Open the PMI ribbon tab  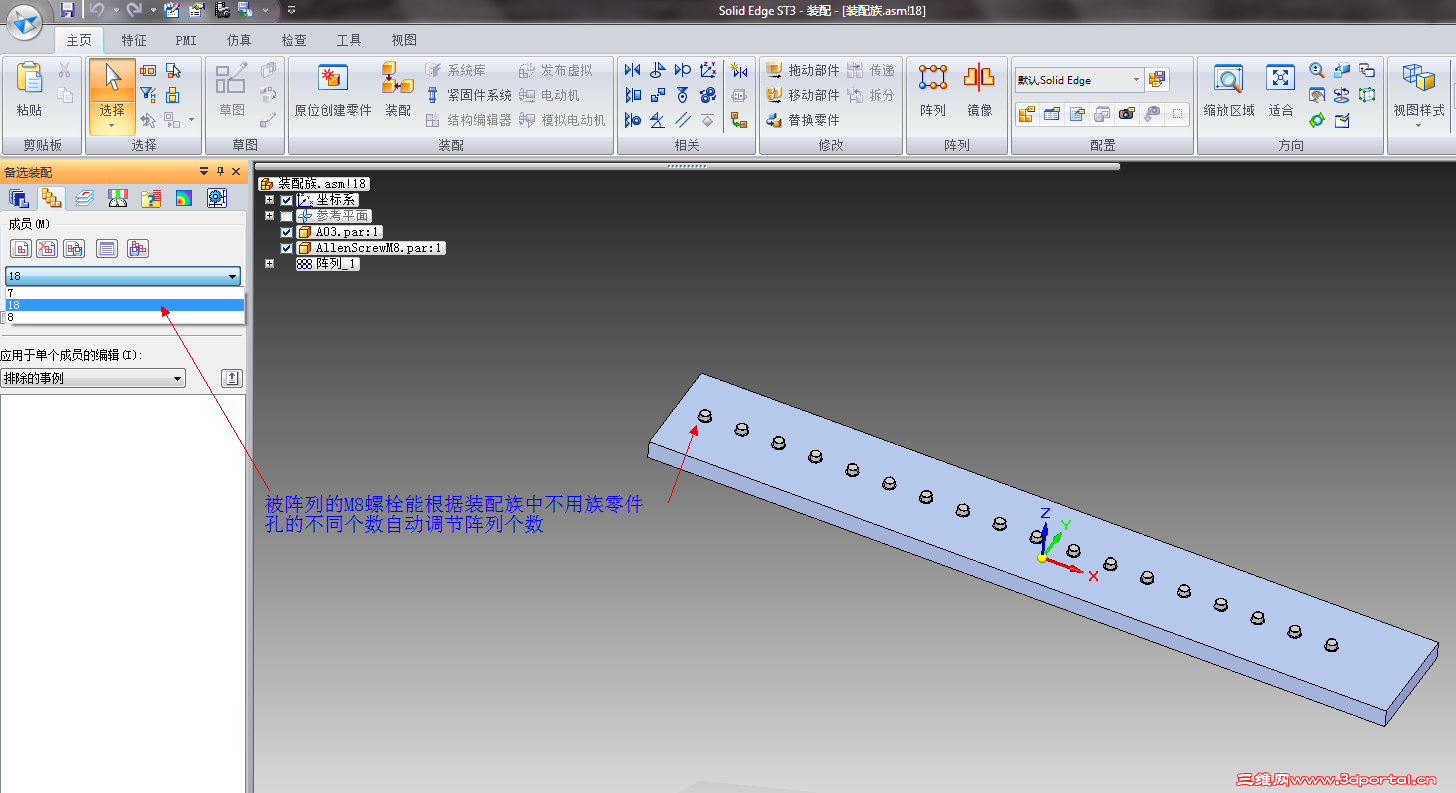coord(186,40)
